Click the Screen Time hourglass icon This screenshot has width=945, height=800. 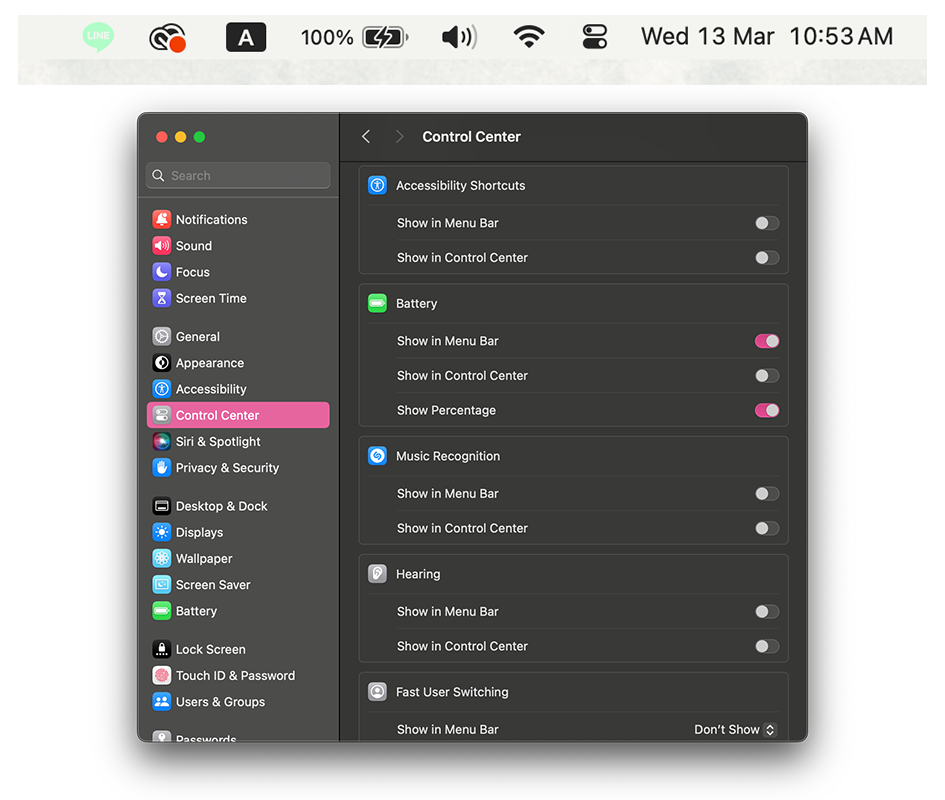[x=162, y=298]
